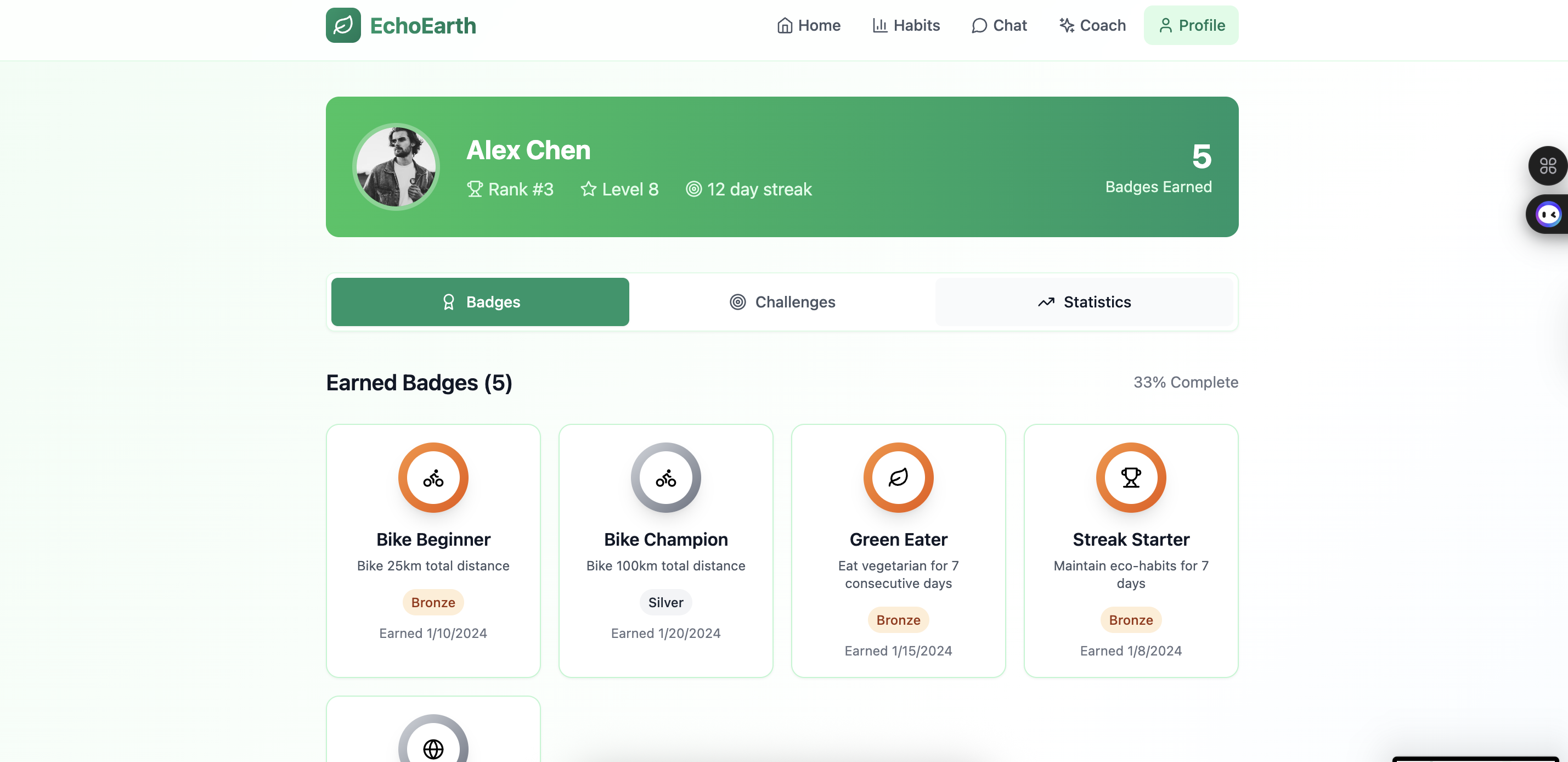Click the floating robot face assistant button
Screen dimensions: 1568x762
1547,215
